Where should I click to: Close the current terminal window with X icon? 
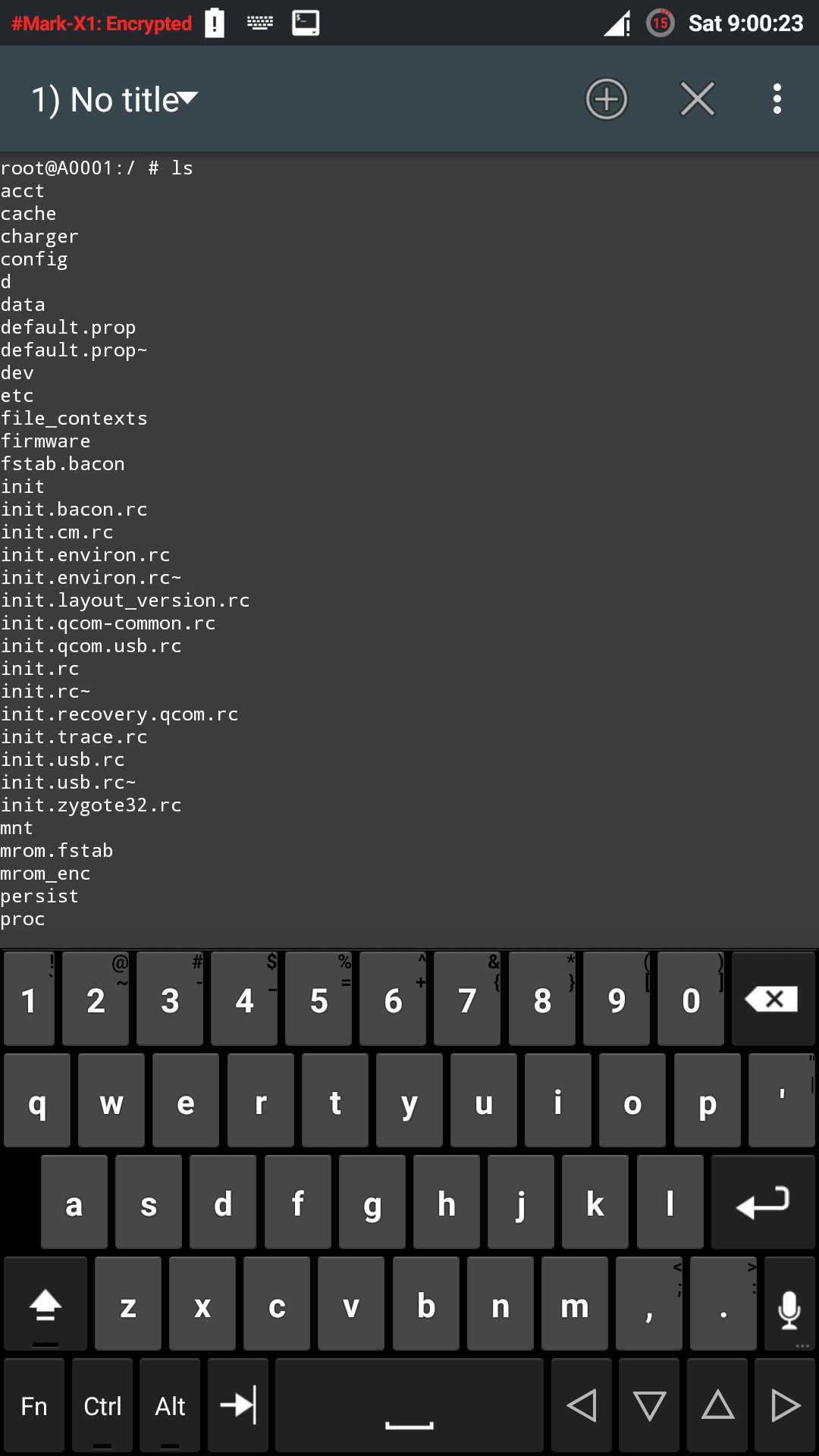(x=698, y=99)
